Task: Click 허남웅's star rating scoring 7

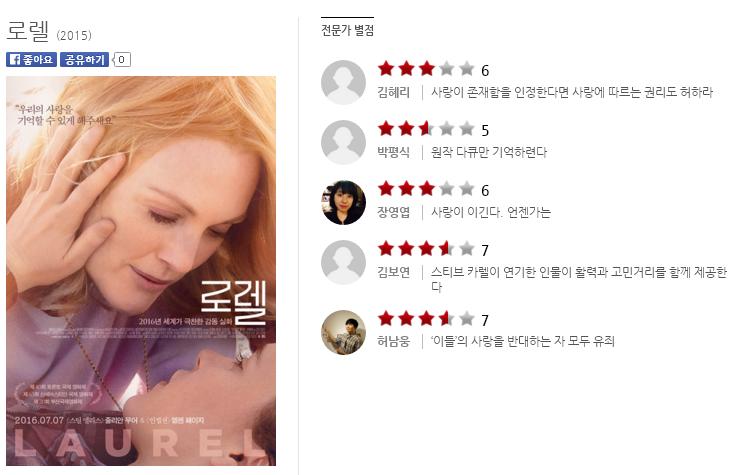Action: point(426,318)
